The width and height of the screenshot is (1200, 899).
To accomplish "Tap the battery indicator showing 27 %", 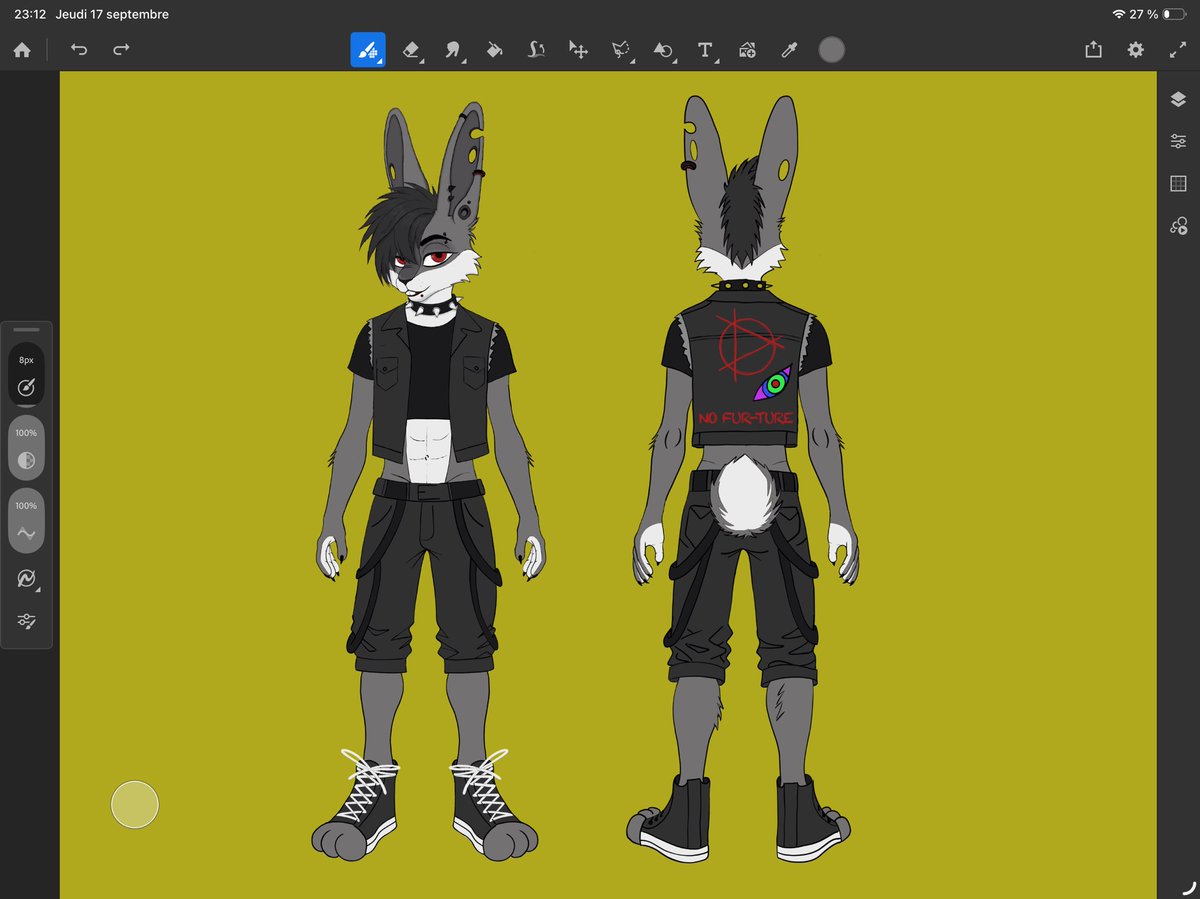I will tap(1159, 14).
